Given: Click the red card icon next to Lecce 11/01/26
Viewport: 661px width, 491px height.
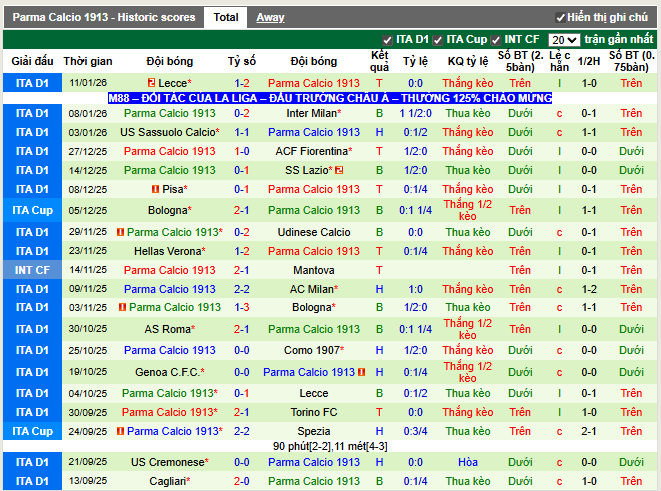Looking at the screenshot, I should 151,83.
